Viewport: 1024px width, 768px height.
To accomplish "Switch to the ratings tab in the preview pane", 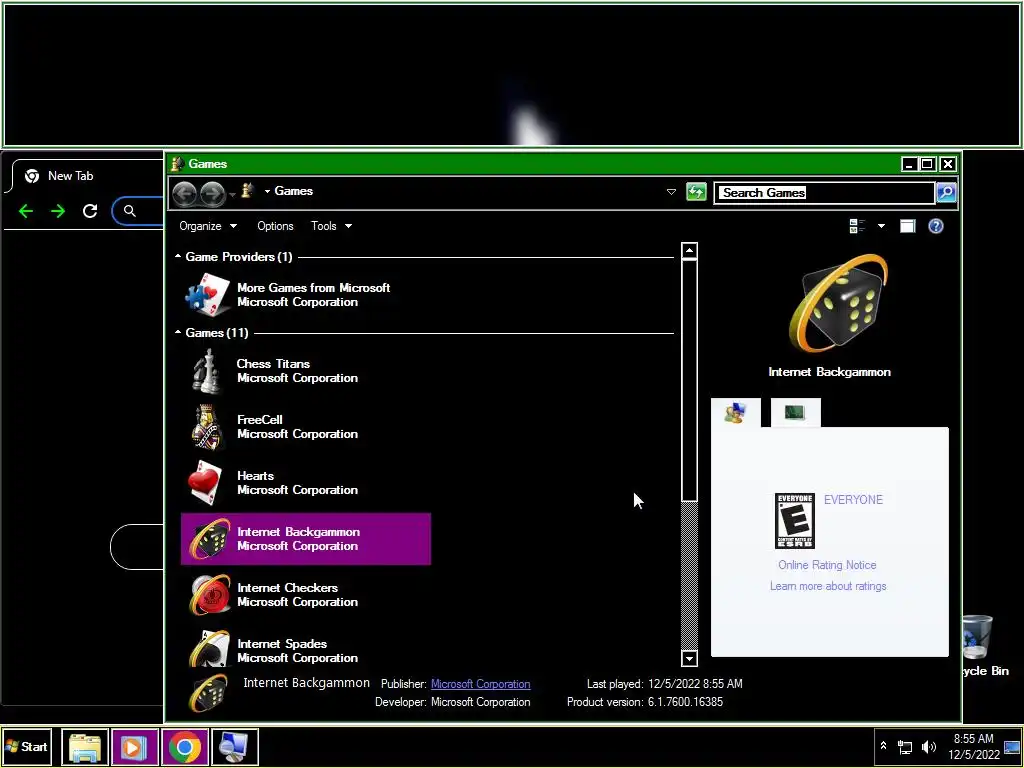I will point(735,412).
